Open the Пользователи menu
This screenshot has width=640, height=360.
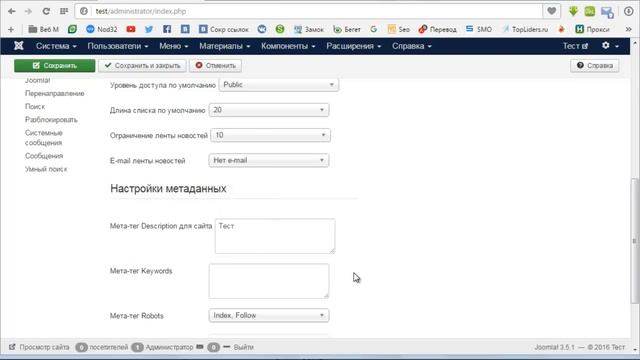point(118,46)
